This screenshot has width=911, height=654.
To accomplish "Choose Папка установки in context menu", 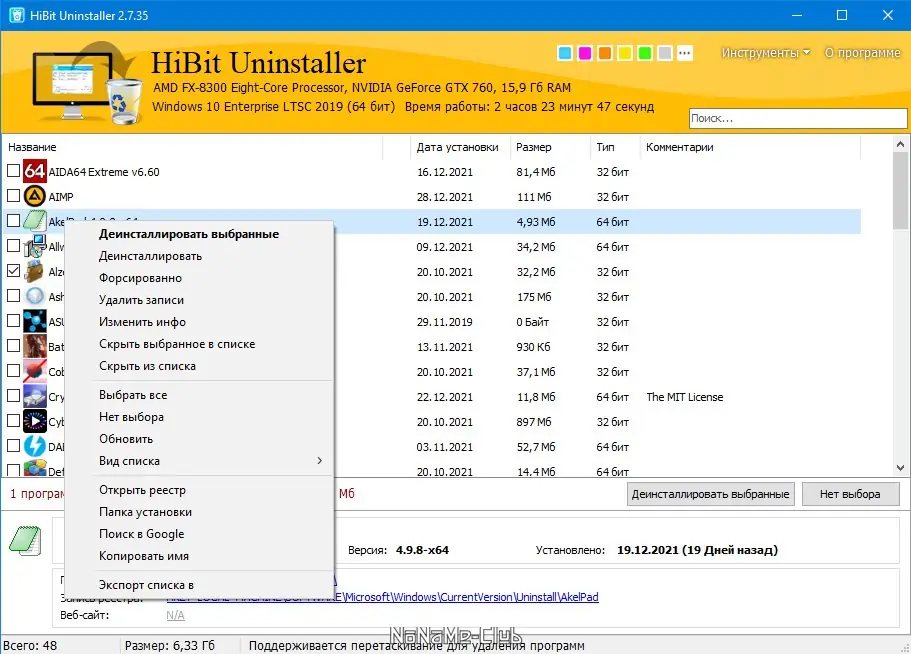I will pos(199,512).
